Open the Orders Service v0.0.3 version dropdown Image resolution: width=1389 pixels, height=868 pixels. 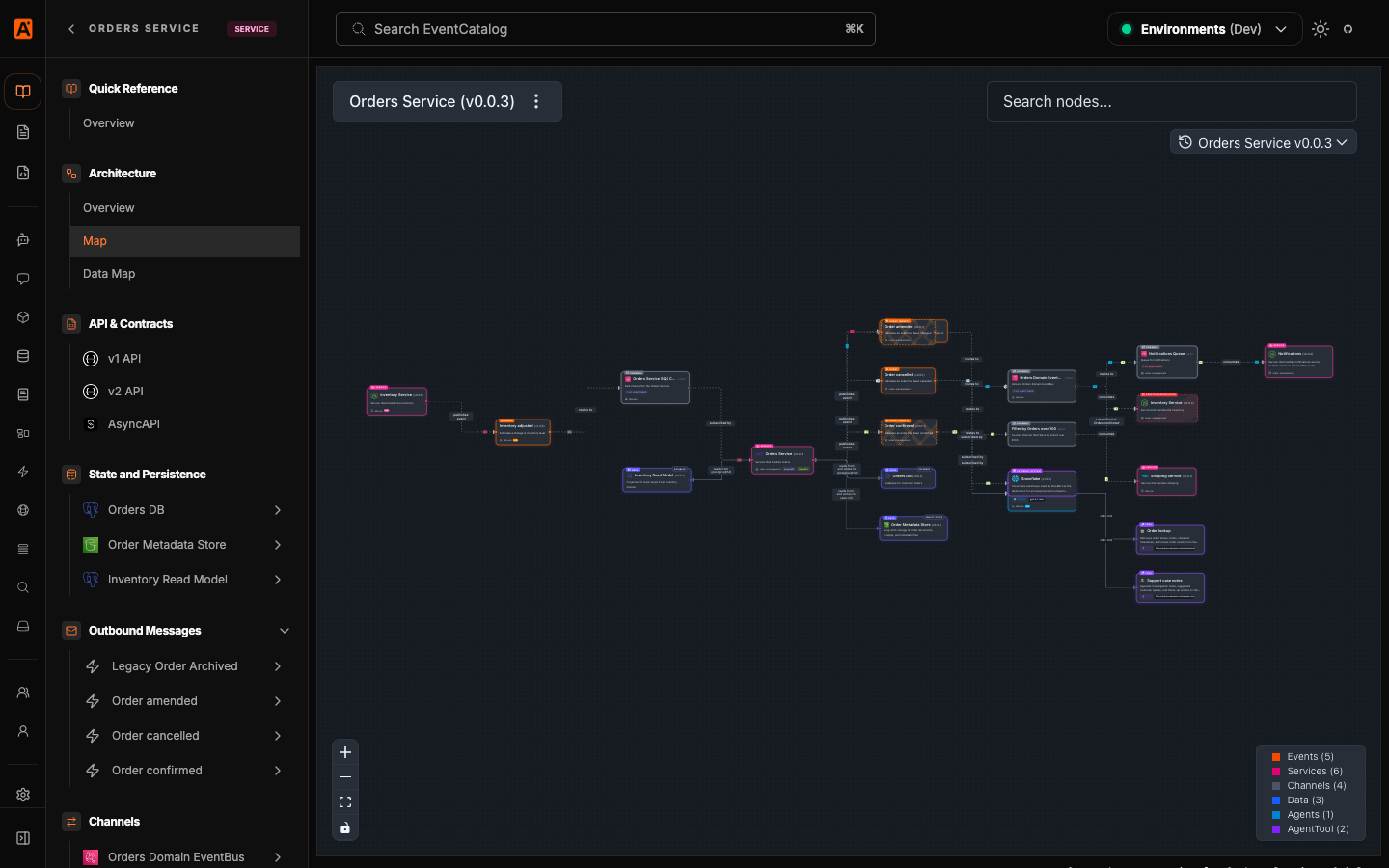coord(1264,142)
